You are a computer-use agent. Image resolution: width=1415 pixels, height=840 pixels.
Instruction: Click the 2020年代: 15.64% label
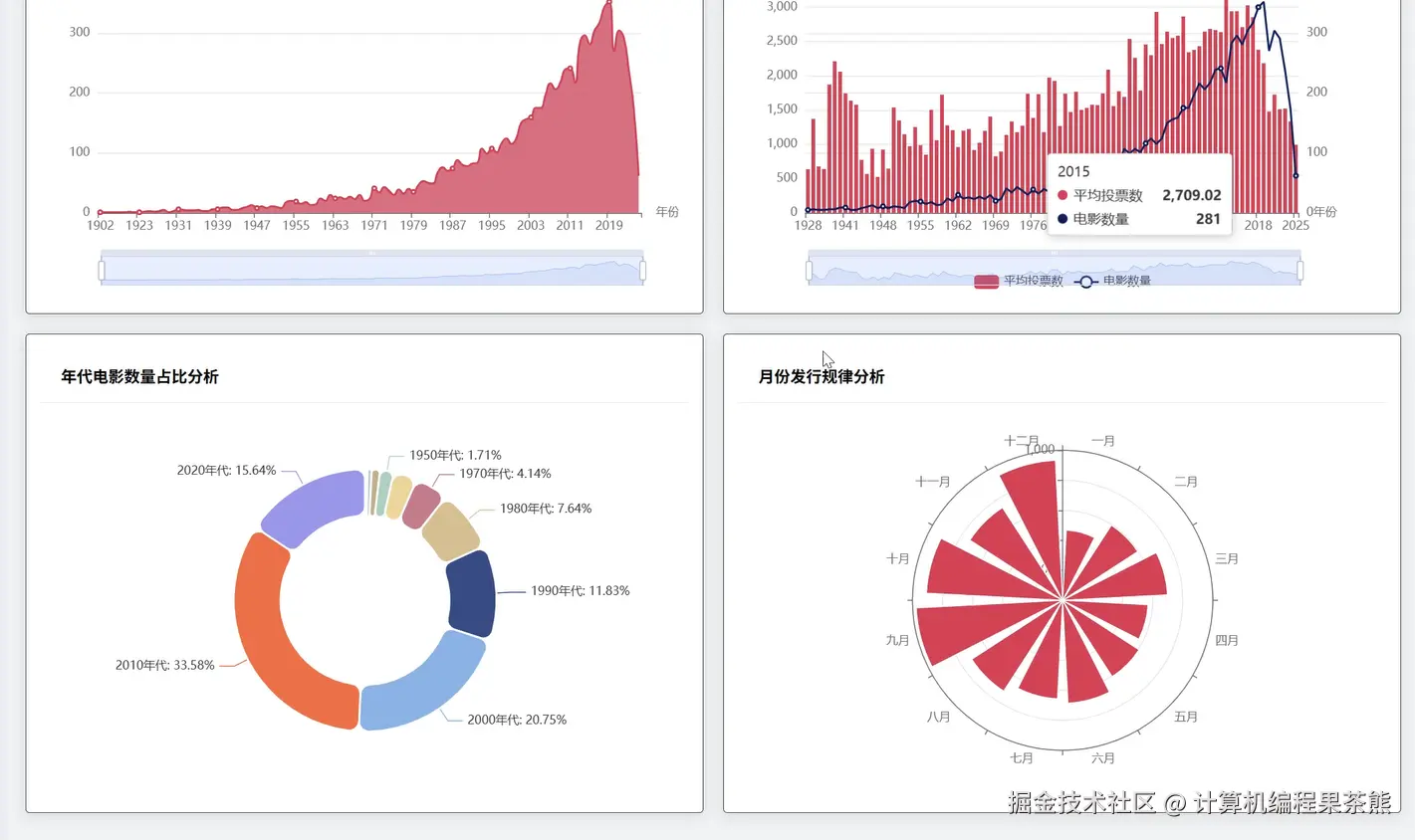point(226,470)
